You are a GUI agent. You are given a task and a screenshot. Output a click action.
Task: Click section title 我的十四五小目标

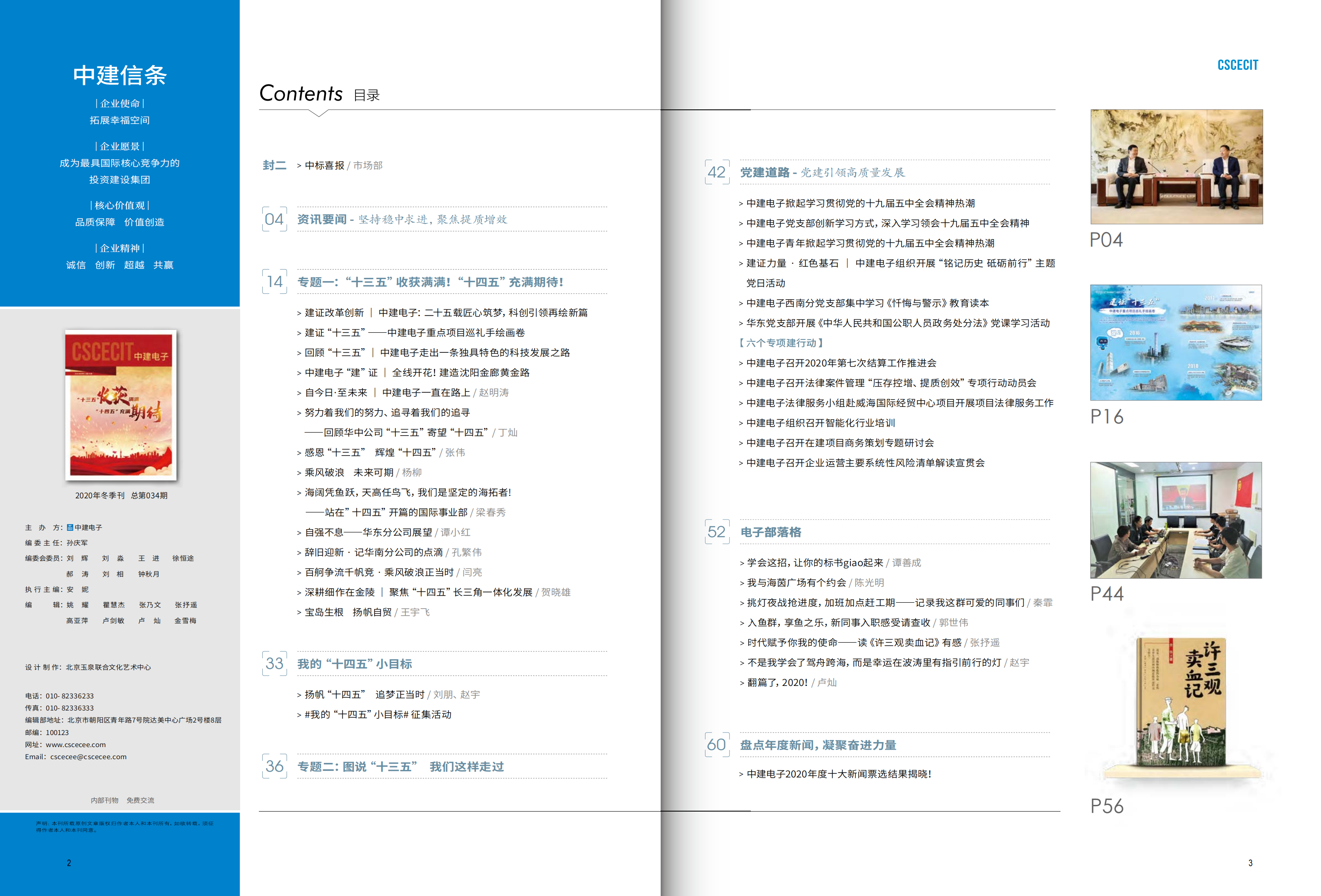tap(355, 663)
